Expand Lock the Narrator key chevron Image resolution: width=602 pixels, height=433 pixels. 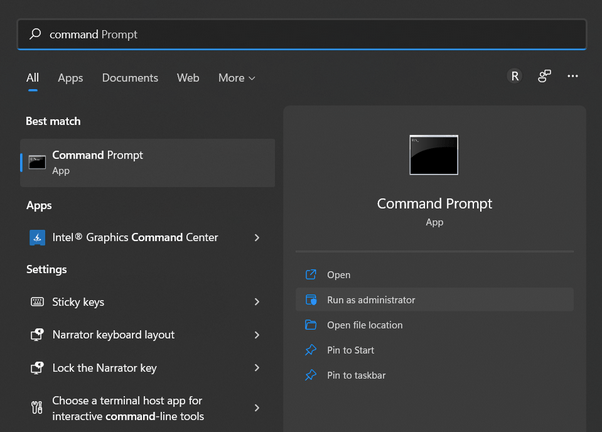point(257,368)
